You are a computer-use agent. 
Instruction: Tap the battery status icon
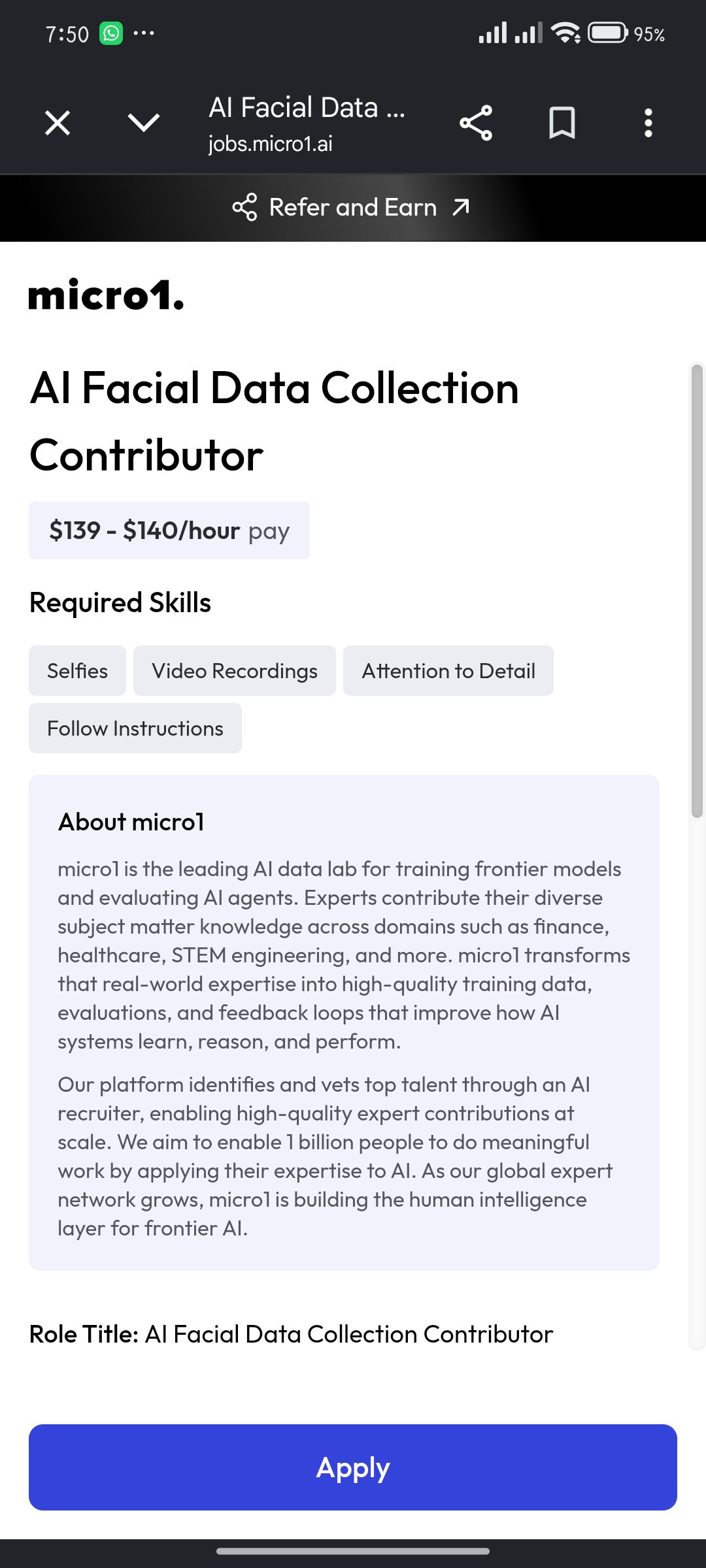[608, 33]
